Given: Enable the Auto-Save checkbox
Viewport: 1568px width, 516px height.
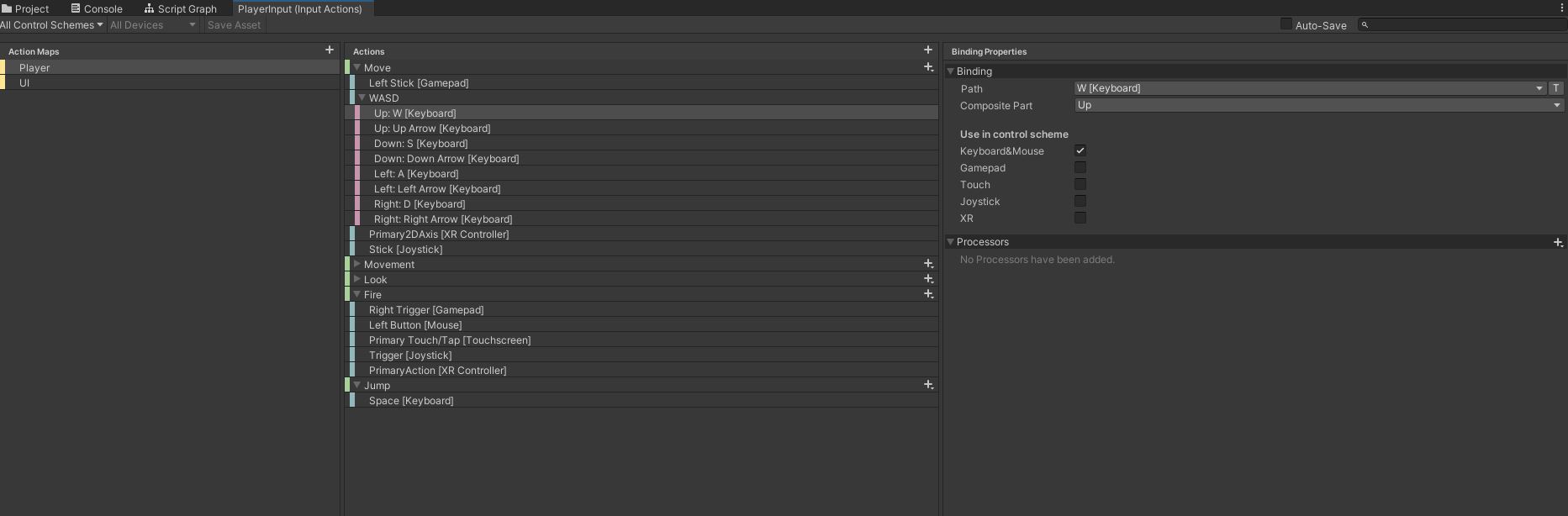Looking at the screenshot, I should point(1286,24).
